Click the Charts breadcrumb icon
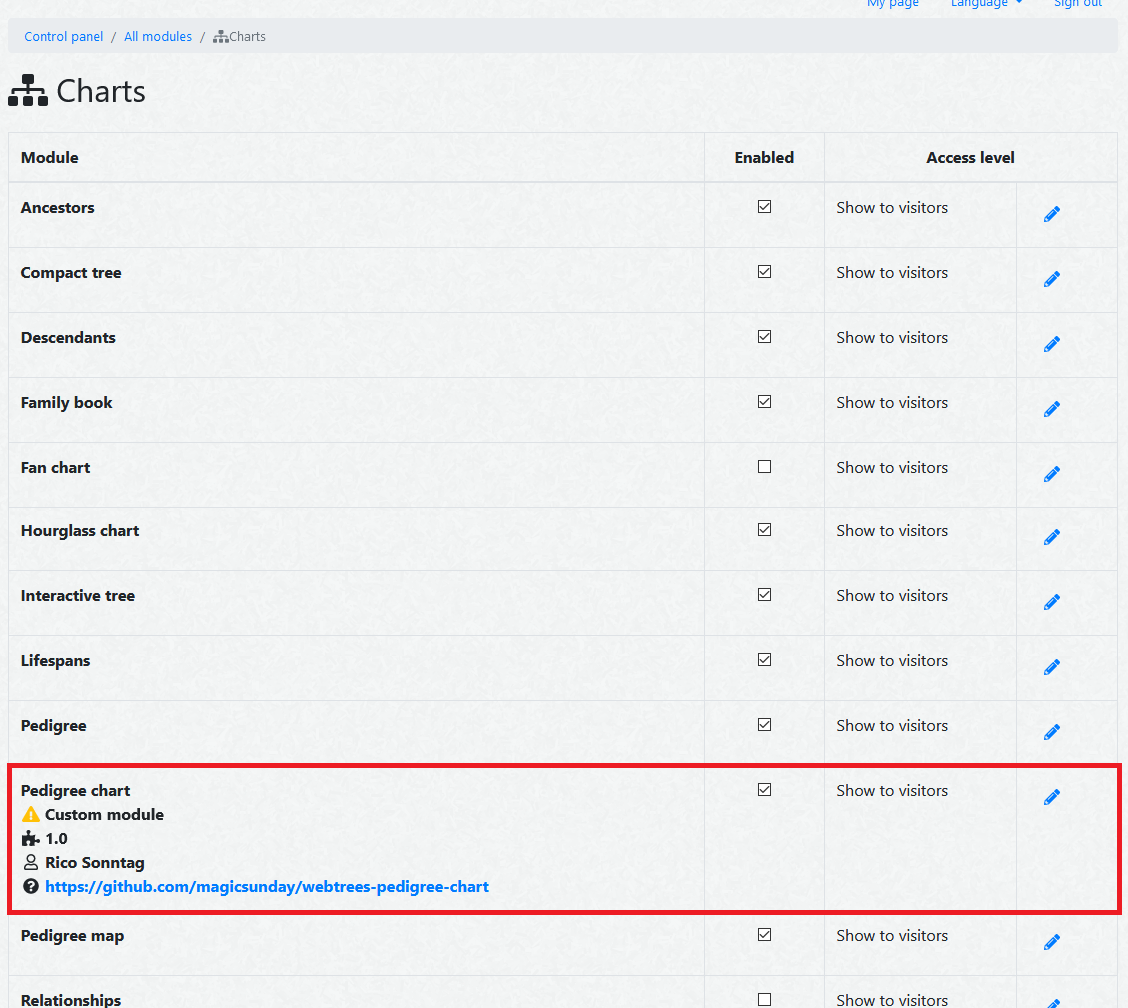Image resolution: width=1128 pixels, height=1008 pixels. [221, 37]
